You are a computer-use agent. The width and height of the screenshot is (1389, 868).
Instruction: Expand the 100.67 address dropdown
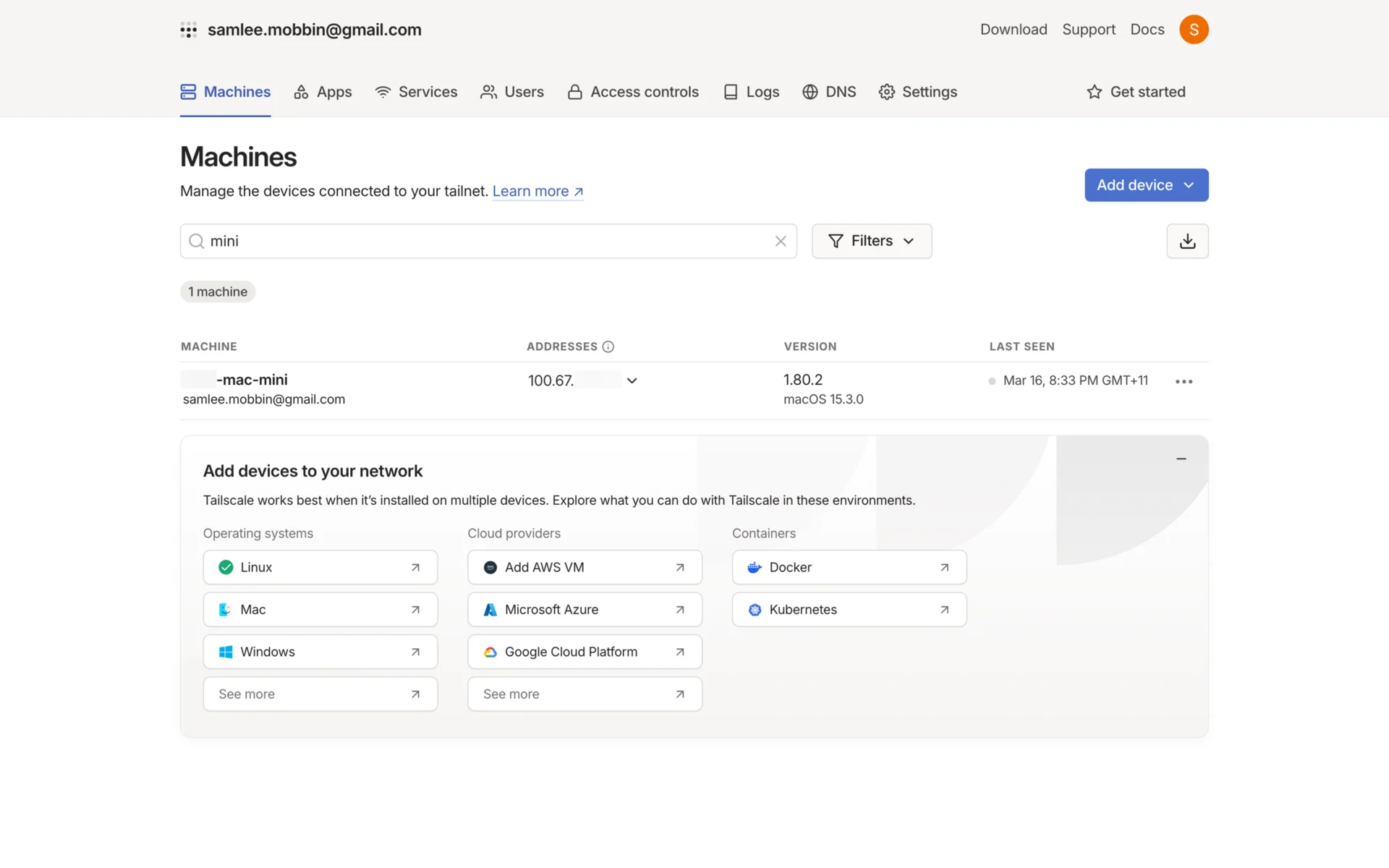(632, 380)
